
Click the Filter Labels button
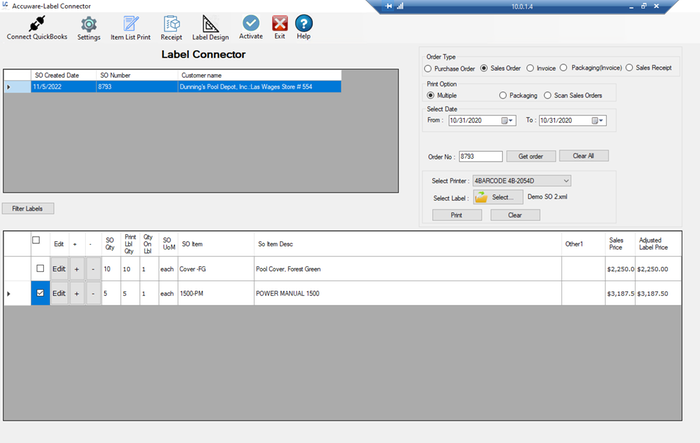pos(28,209)
